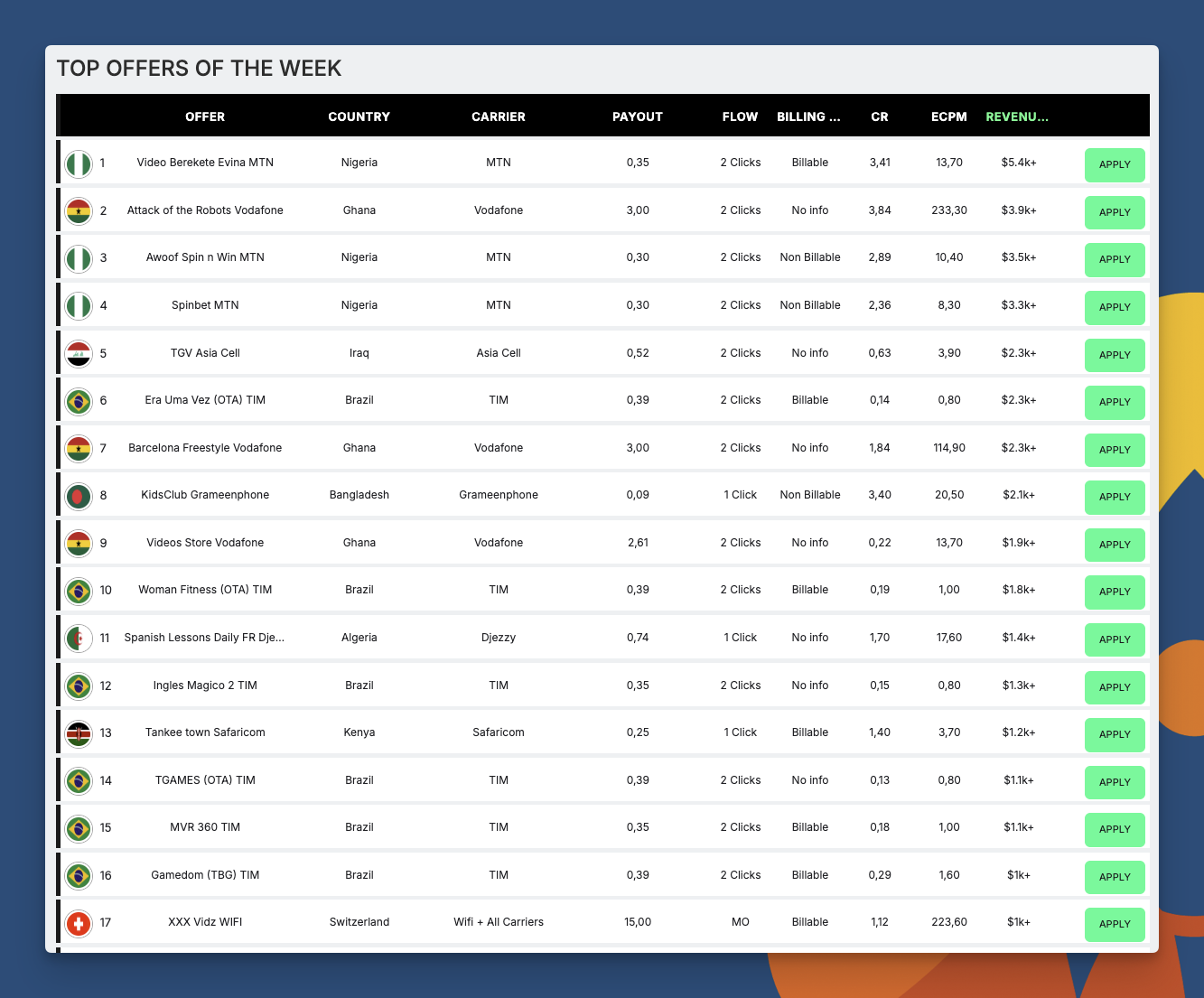Sort table by Carrier column header
Image resolution: width=1204 pixels, height=998 pixels.
(x=499, y=117)
